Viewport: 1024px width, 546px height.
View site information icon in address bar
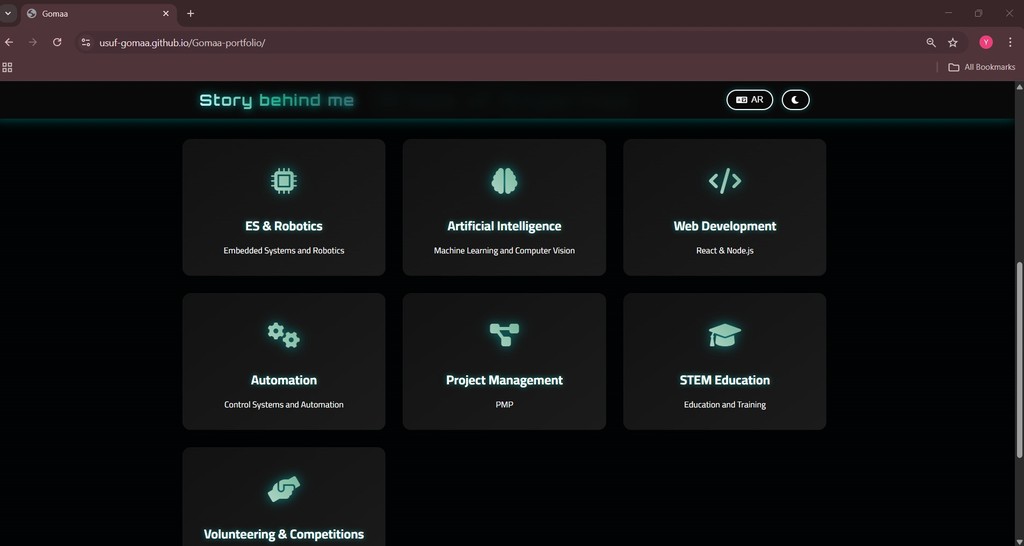tap(86, 42)
